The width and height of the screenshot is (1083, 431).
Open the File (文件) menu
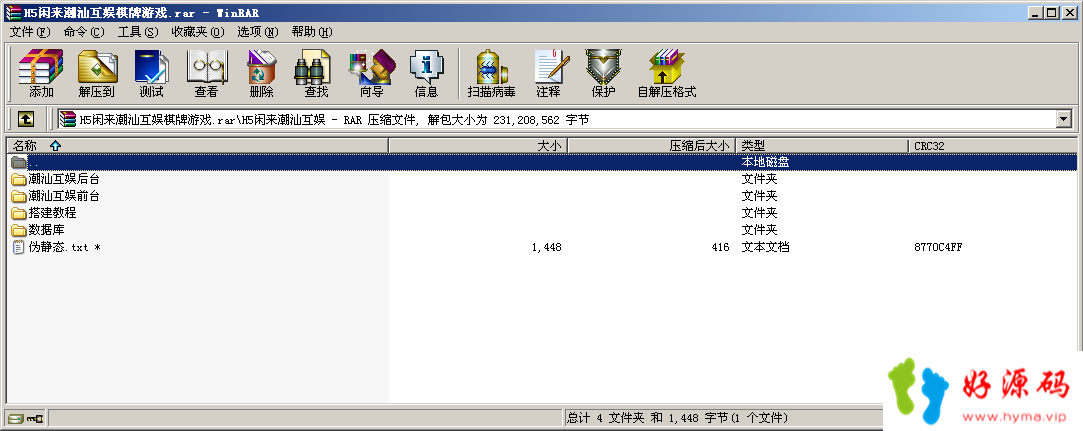(x=30, y=32)
